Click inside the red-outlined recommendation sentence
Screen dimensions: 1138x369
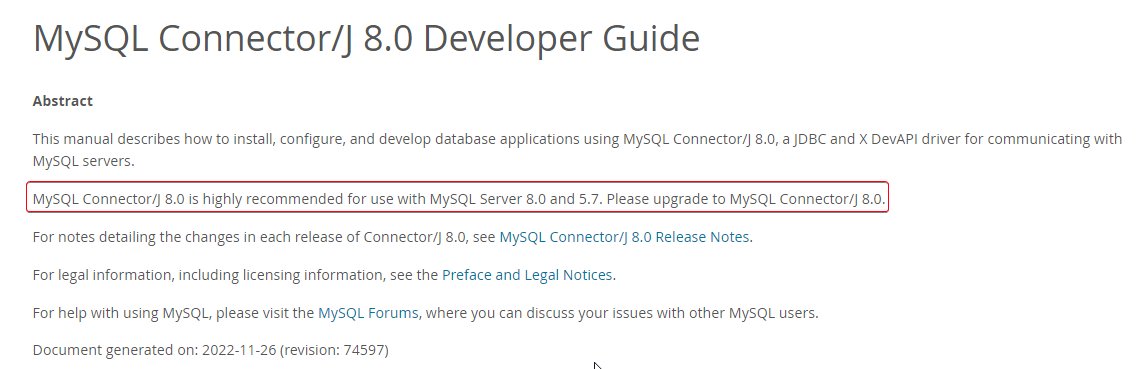click(x=457, y=198)
